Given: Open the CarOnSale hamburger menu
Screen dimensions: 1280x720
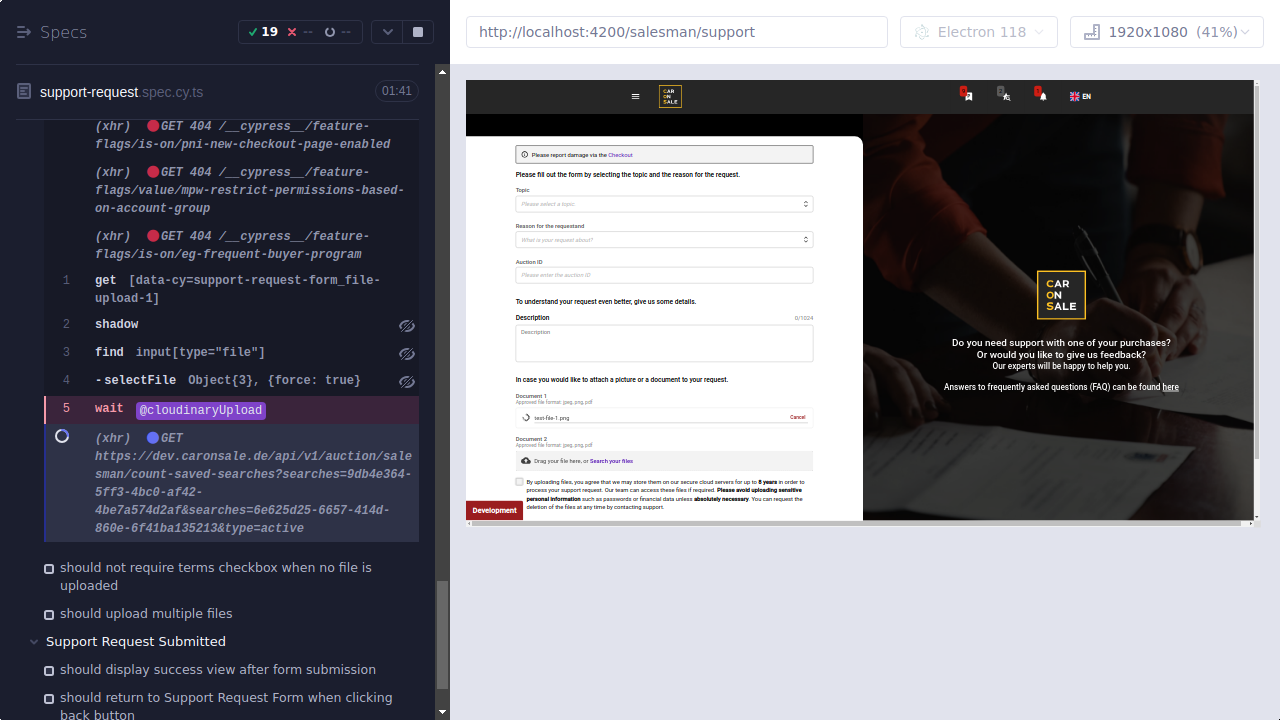Looking at the screenshot, I should (635, 96).
